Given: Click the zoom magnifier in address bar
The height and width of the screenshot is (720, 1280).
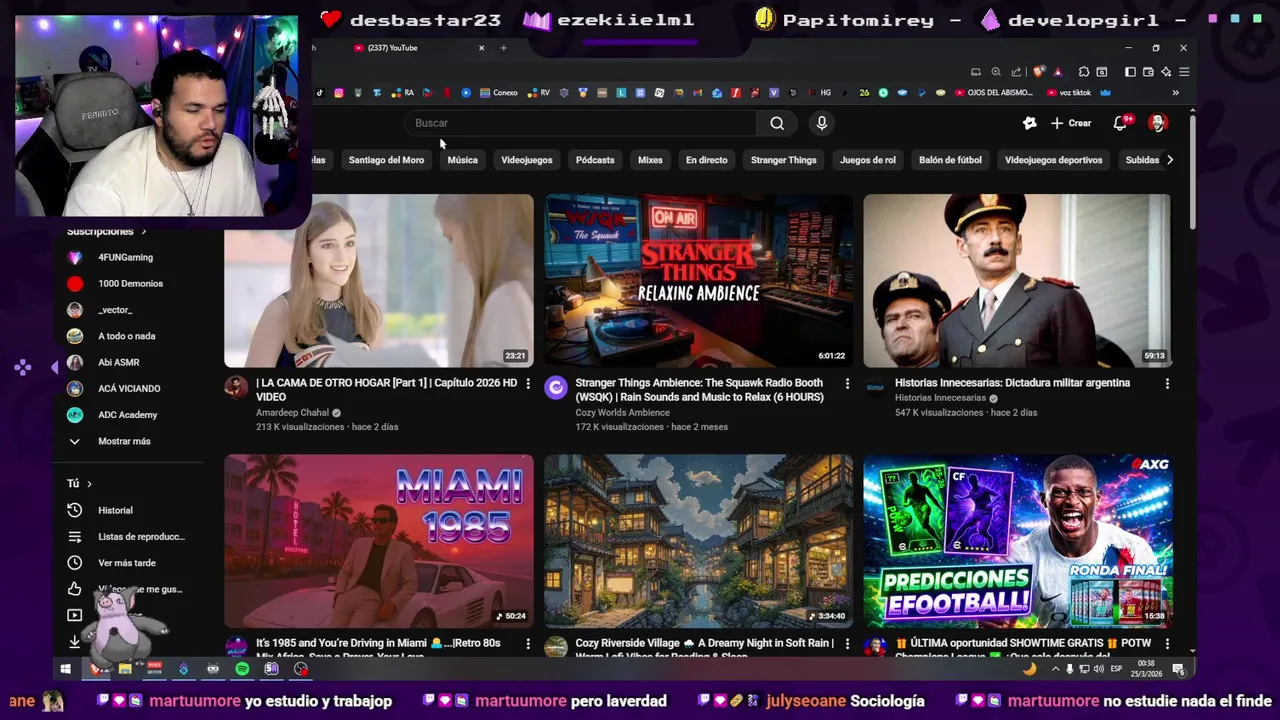Looking at the screenshot, I should pyautogui.click(x=996, y=72).
